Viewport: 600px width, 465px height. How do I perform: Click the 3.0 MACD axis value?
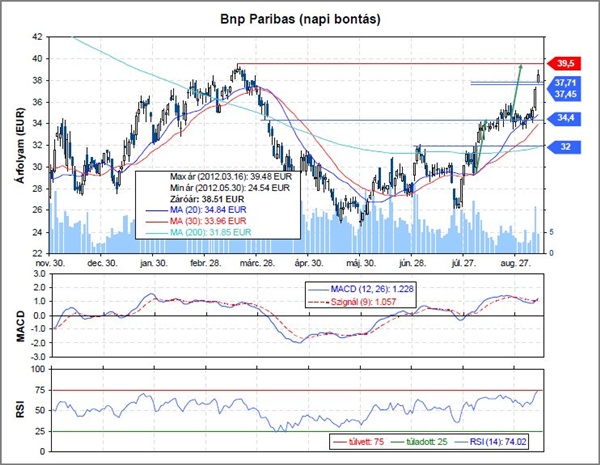pyautogui.click(x=39, y=274)
